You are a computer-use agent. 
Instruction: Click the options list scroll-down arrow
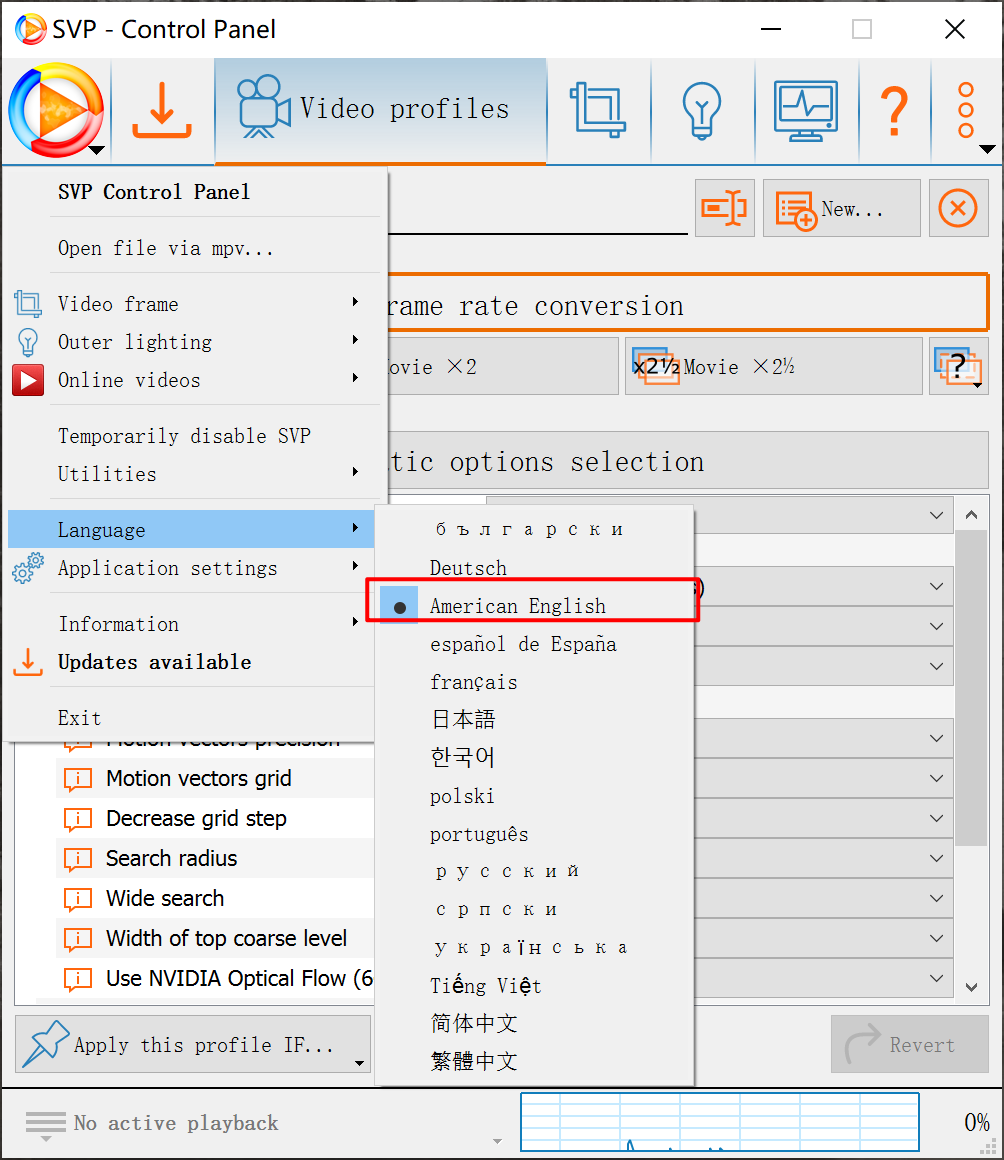coord(971,987)
